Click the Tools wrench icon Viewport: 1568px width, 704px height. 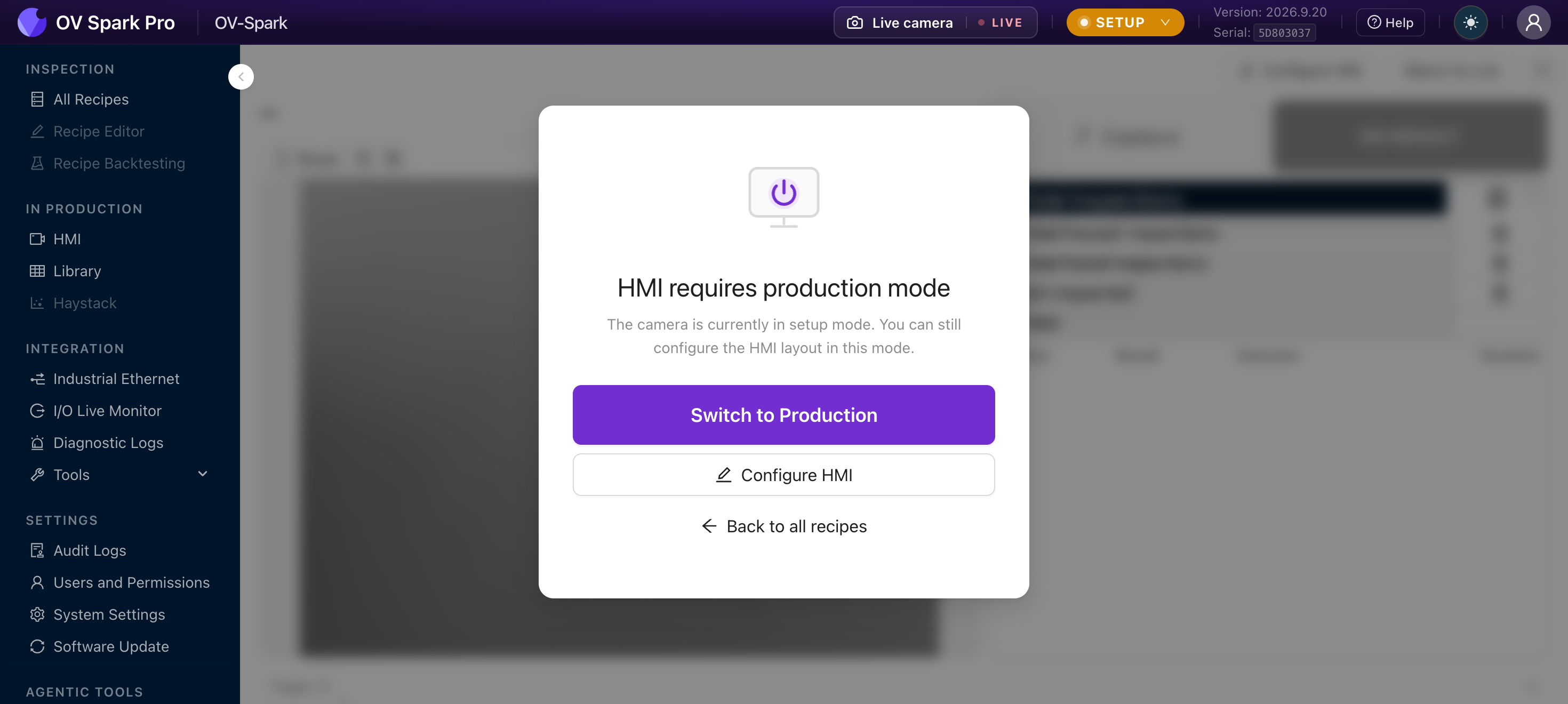37,475
